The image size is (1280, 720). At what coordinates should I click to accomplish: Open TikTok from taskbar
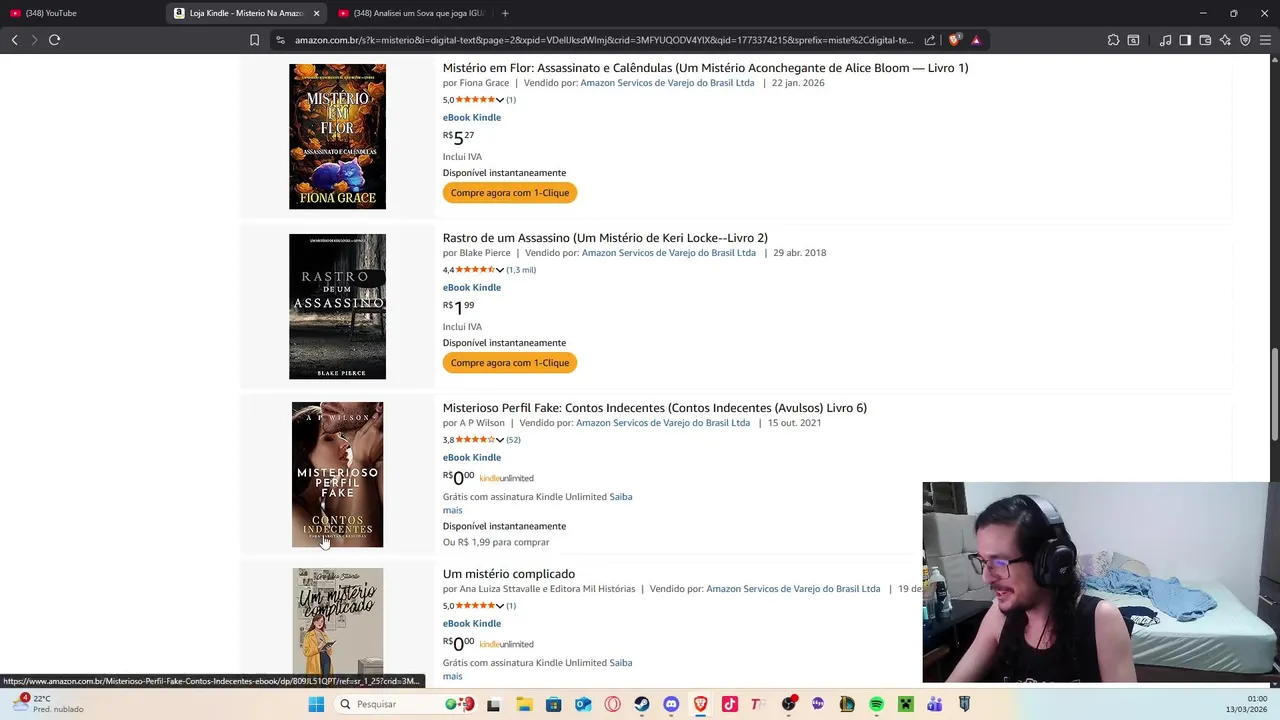[730, 704]
